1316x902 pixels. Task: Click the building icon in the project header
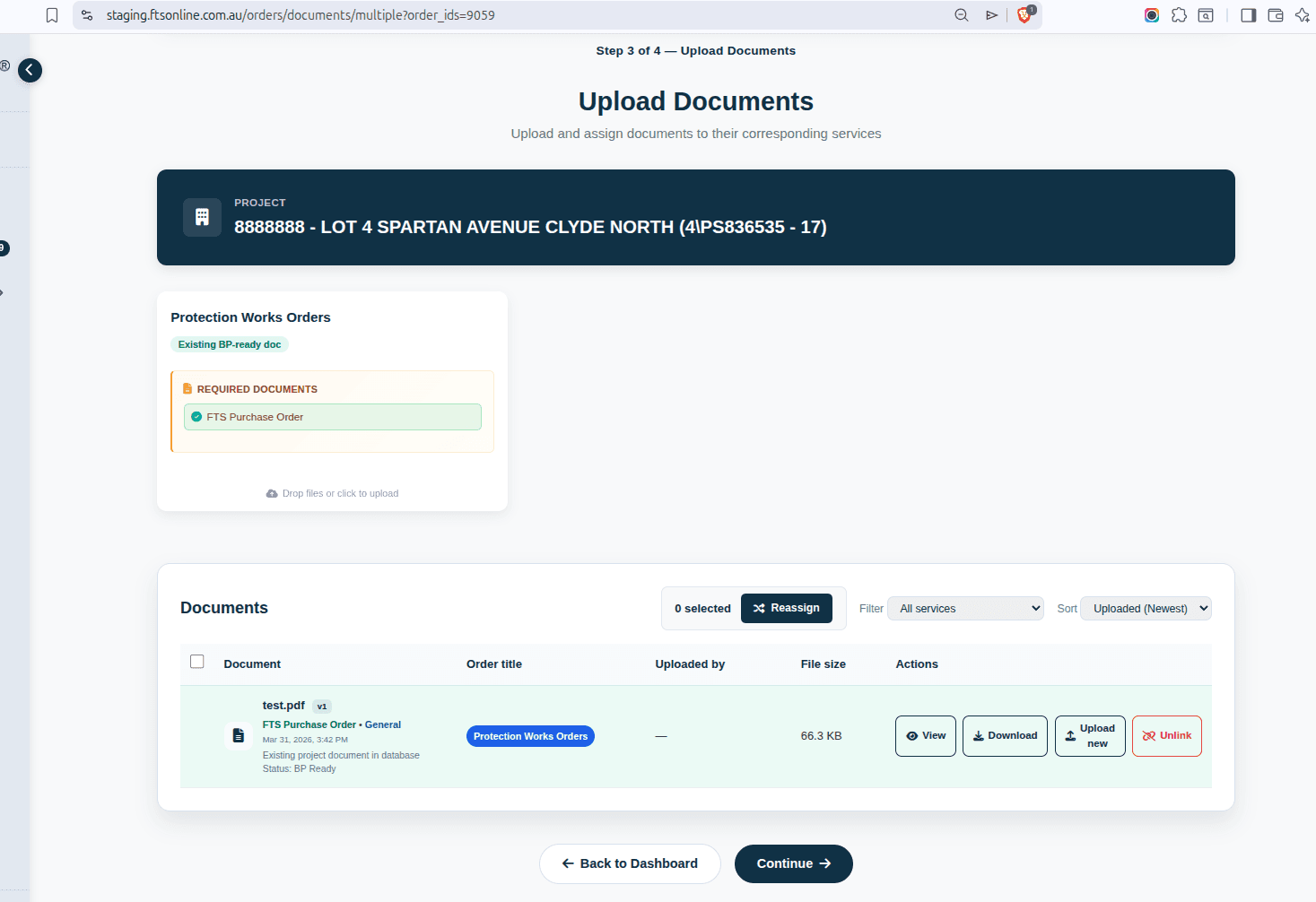202,217
